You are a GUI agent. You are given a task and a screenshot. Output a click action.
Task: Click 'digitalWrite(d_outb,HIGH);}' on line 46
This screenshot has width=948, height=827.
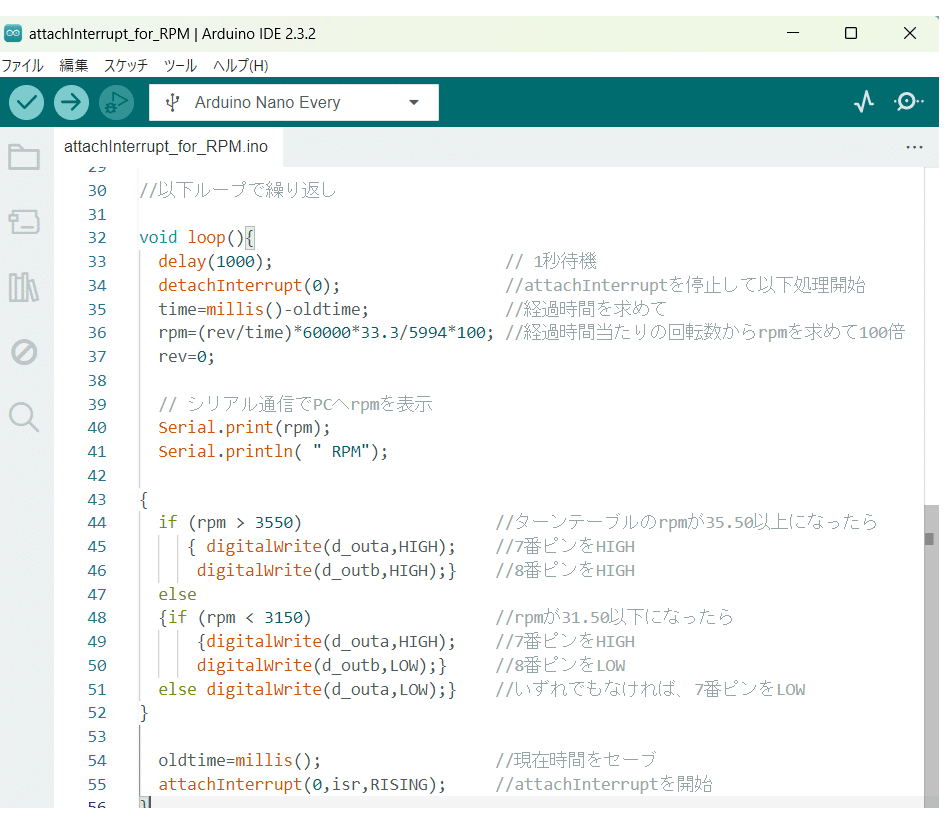tap(326, 570)
